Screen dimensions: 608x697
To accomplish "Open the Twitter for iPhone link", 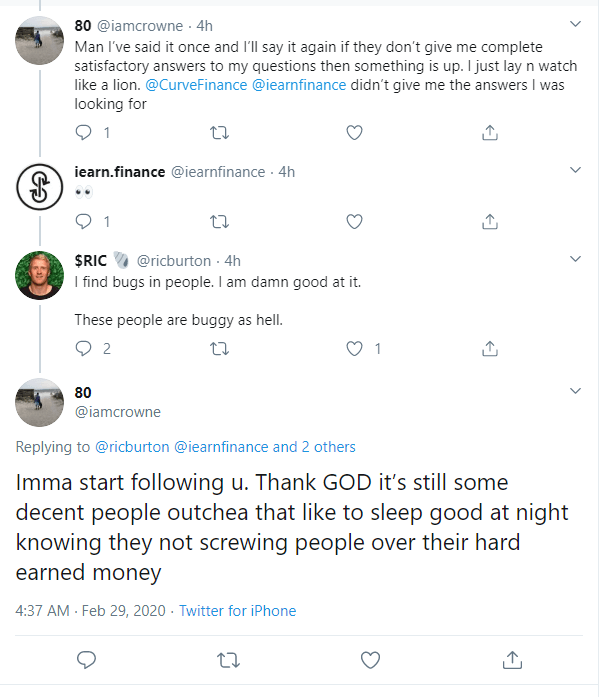I will coord(237,610).
